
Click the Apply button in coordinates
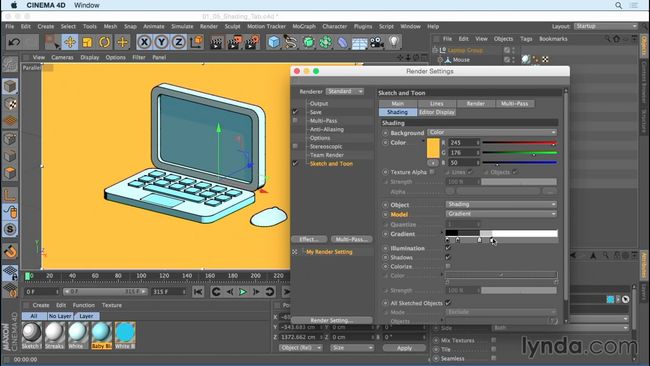click(x=404, y=348)
